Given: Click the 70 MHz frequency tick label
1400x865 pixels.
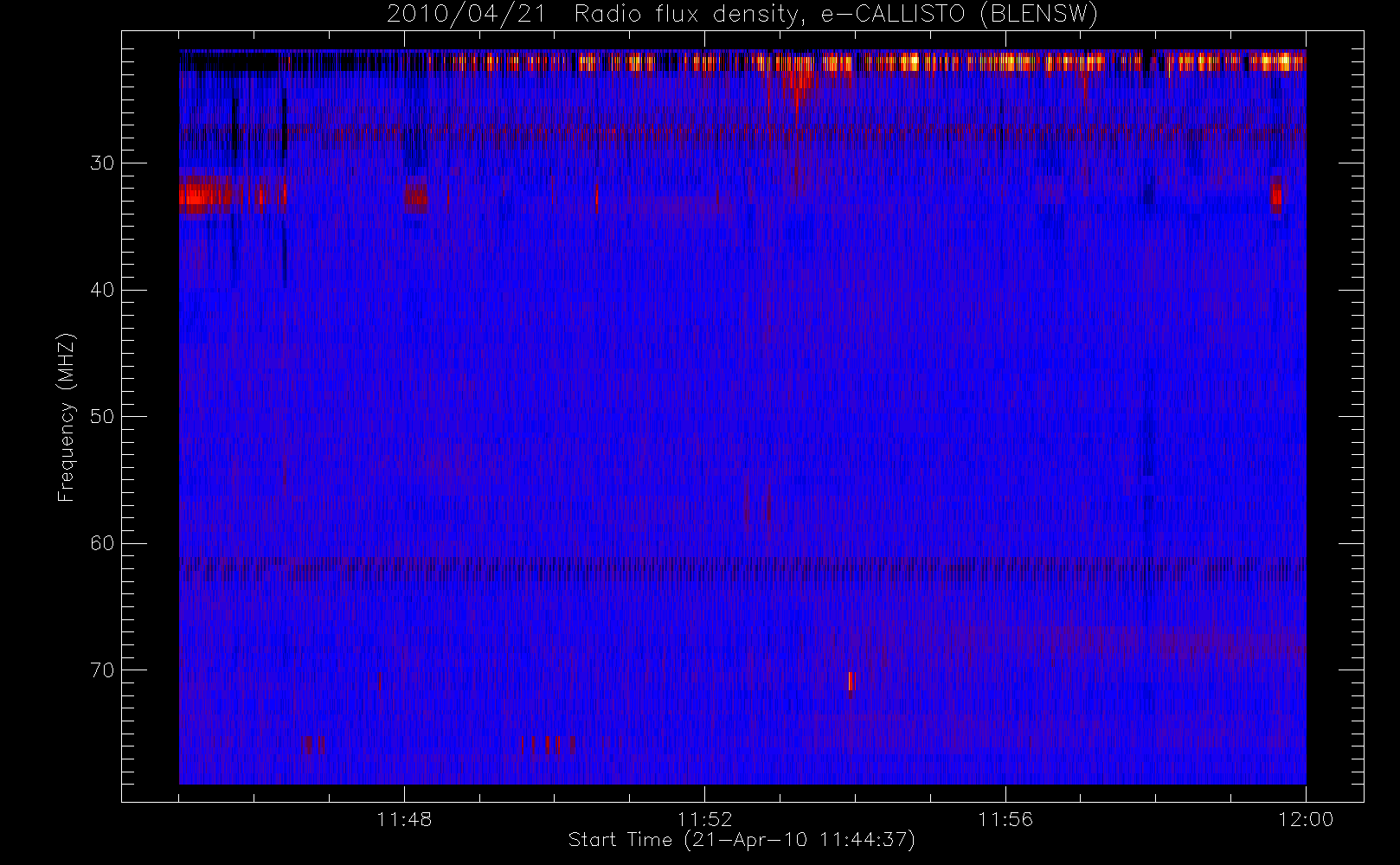Looking at the screenshot, I should 102,670.
